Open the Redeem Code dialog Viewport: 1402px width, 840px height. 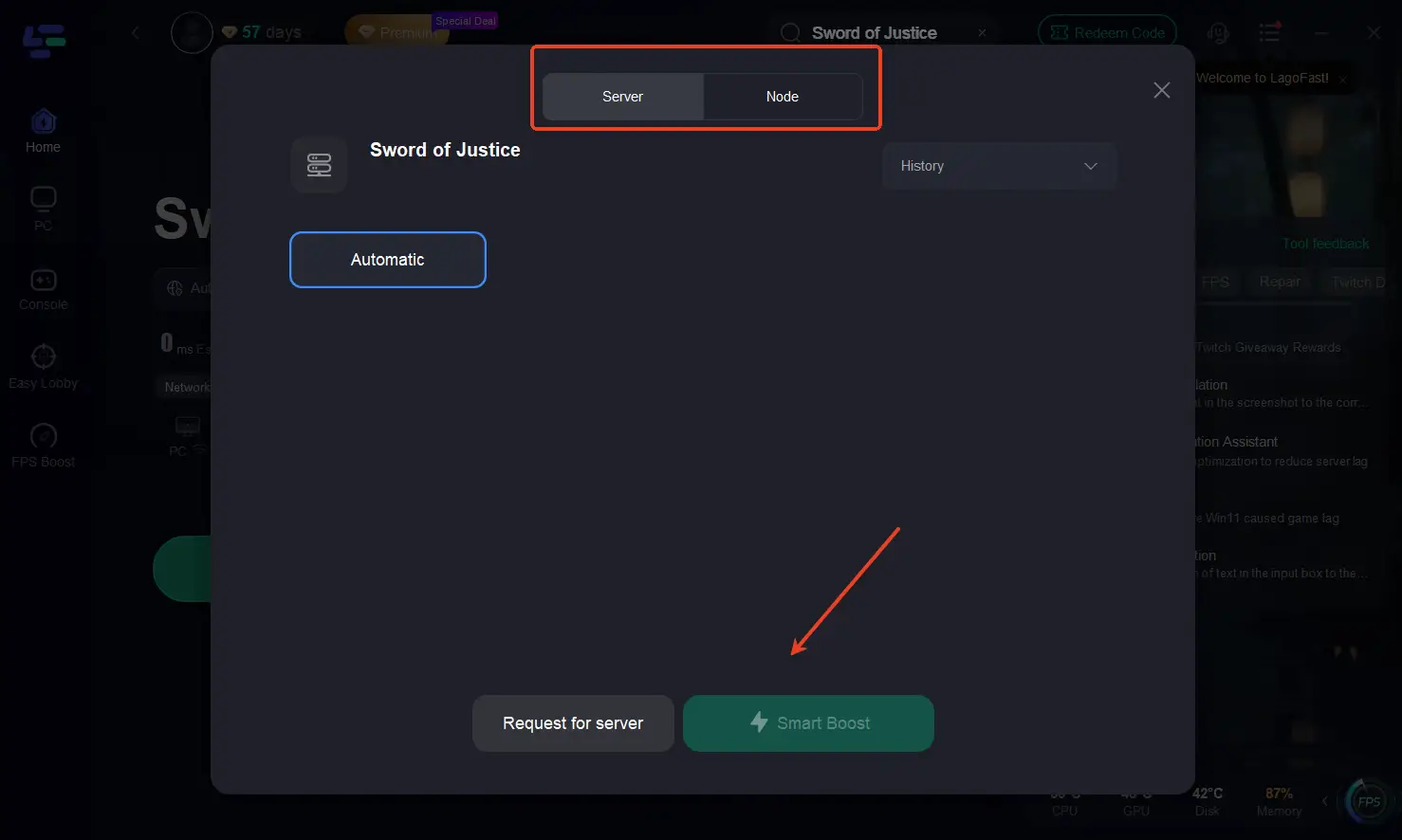tap(1106, 30)
